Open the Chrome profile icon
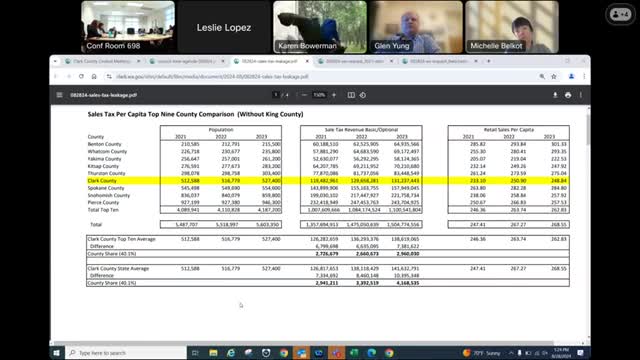The height and width of the screenshot is (360, 640). [571, 76]
